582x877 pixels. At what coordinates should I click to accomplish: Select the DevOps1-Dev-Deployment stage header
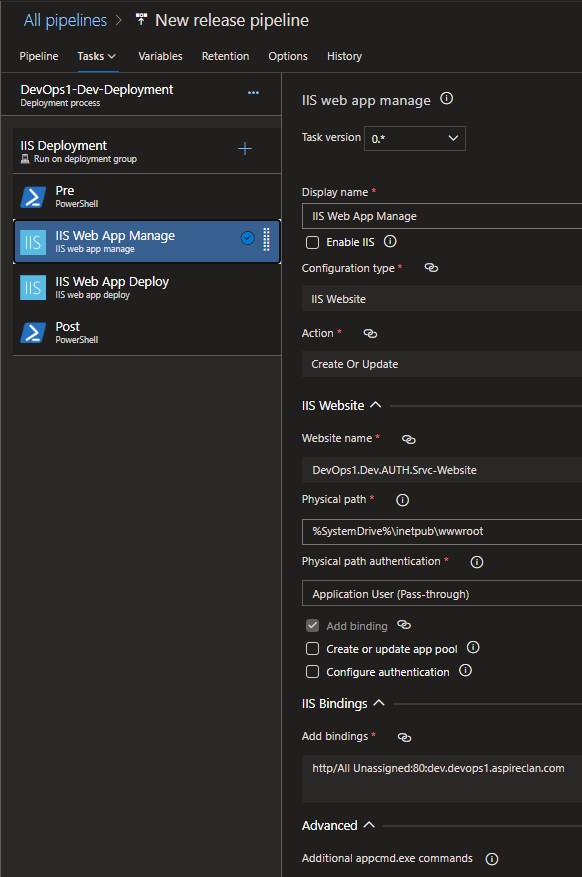pyautogui.click(x=141, y=95)
